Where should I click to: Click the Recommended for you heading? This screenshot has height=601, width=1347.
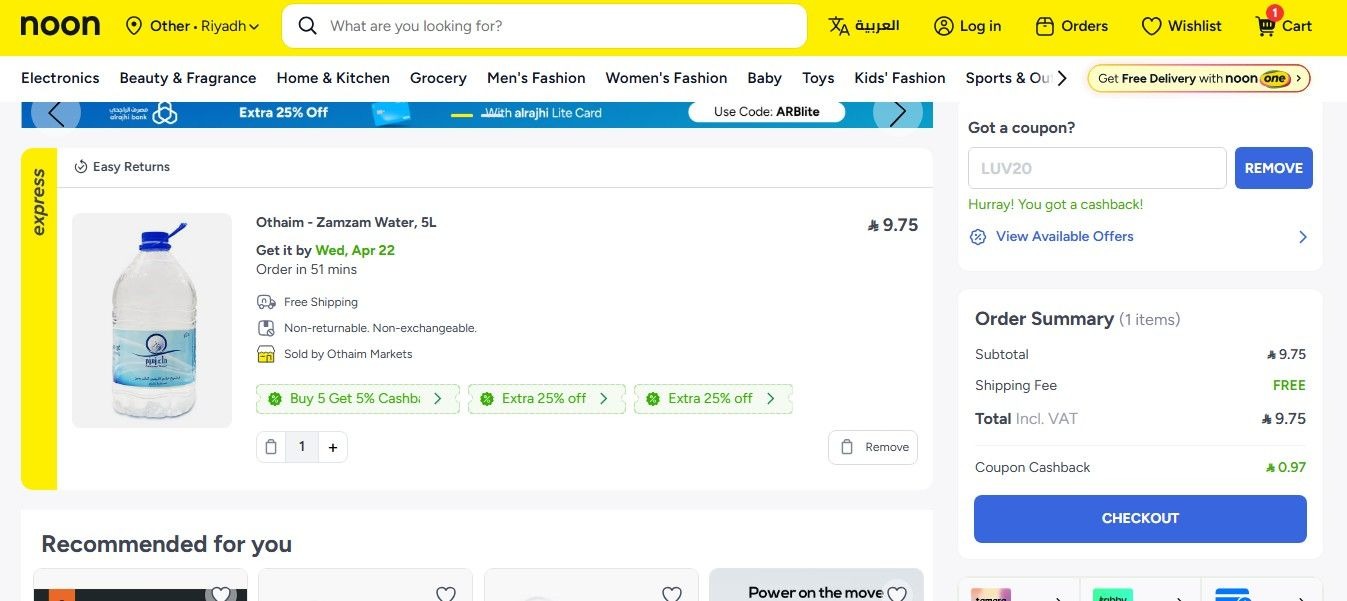pos(166,544)
